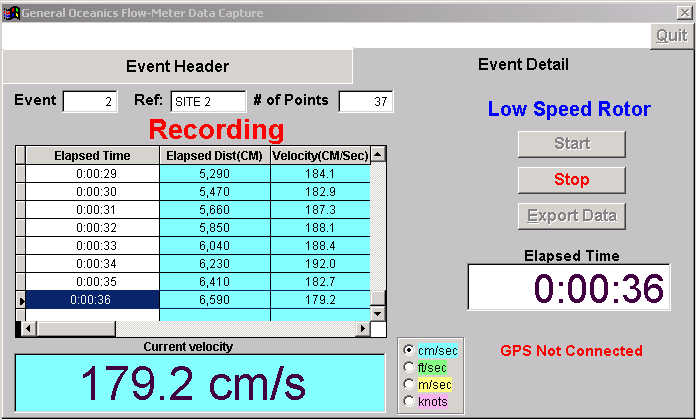The image size is (696, 420).
Task: Close the Flow-Meter Data Capture window
Action: [x=684, y=12]
